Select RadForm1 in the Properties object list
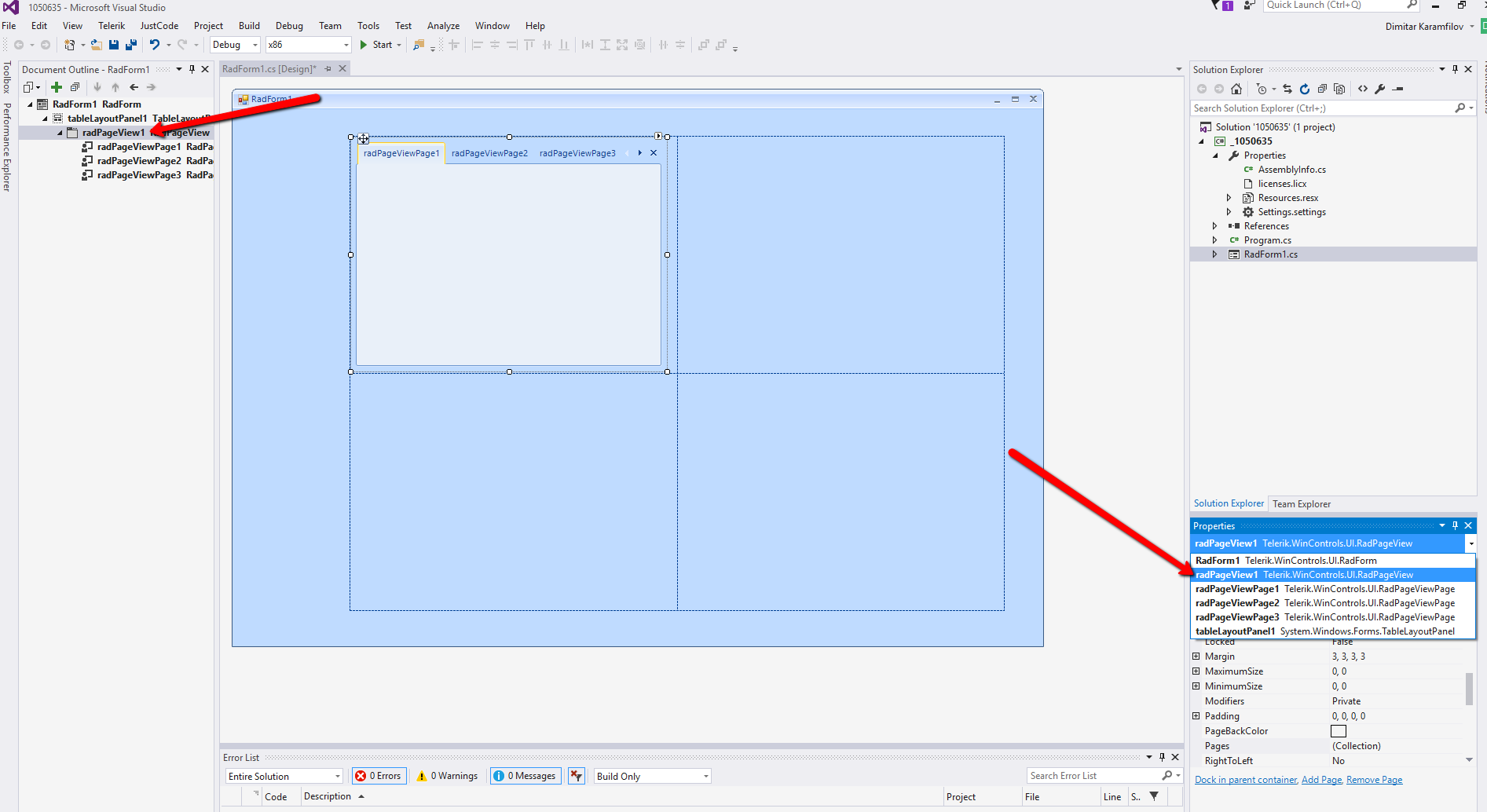Viewport: 1487px width, 812px height. (x=1333, y=561)
